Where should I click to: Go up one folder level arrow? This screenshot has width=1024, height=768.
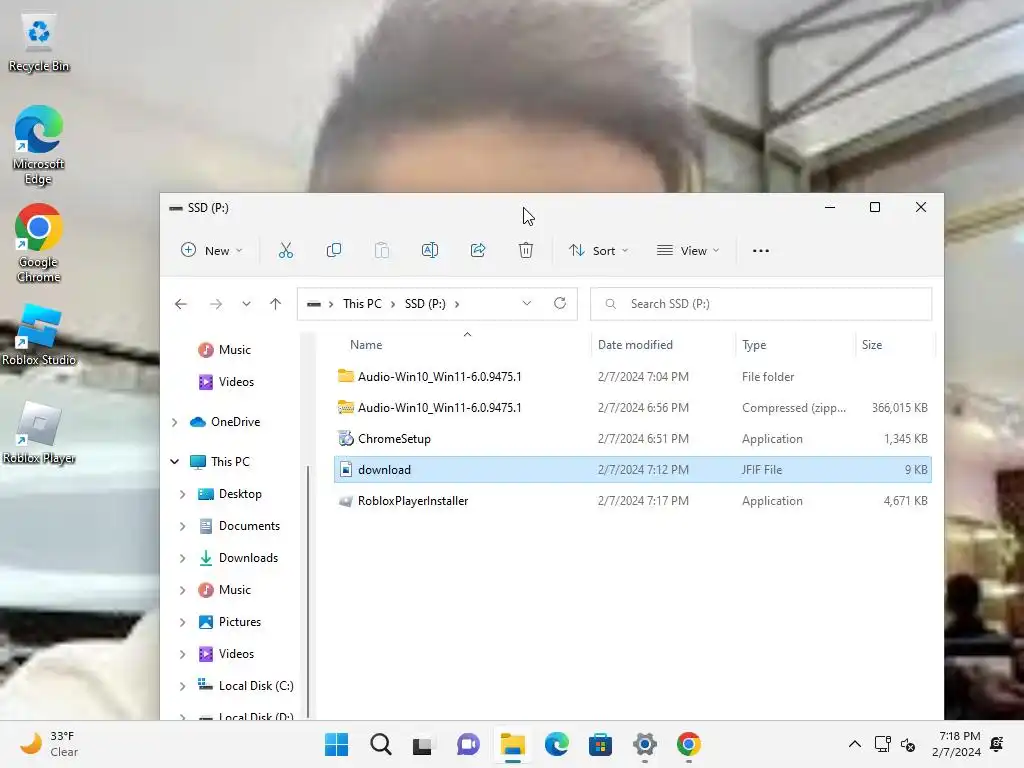pos(276,304)
